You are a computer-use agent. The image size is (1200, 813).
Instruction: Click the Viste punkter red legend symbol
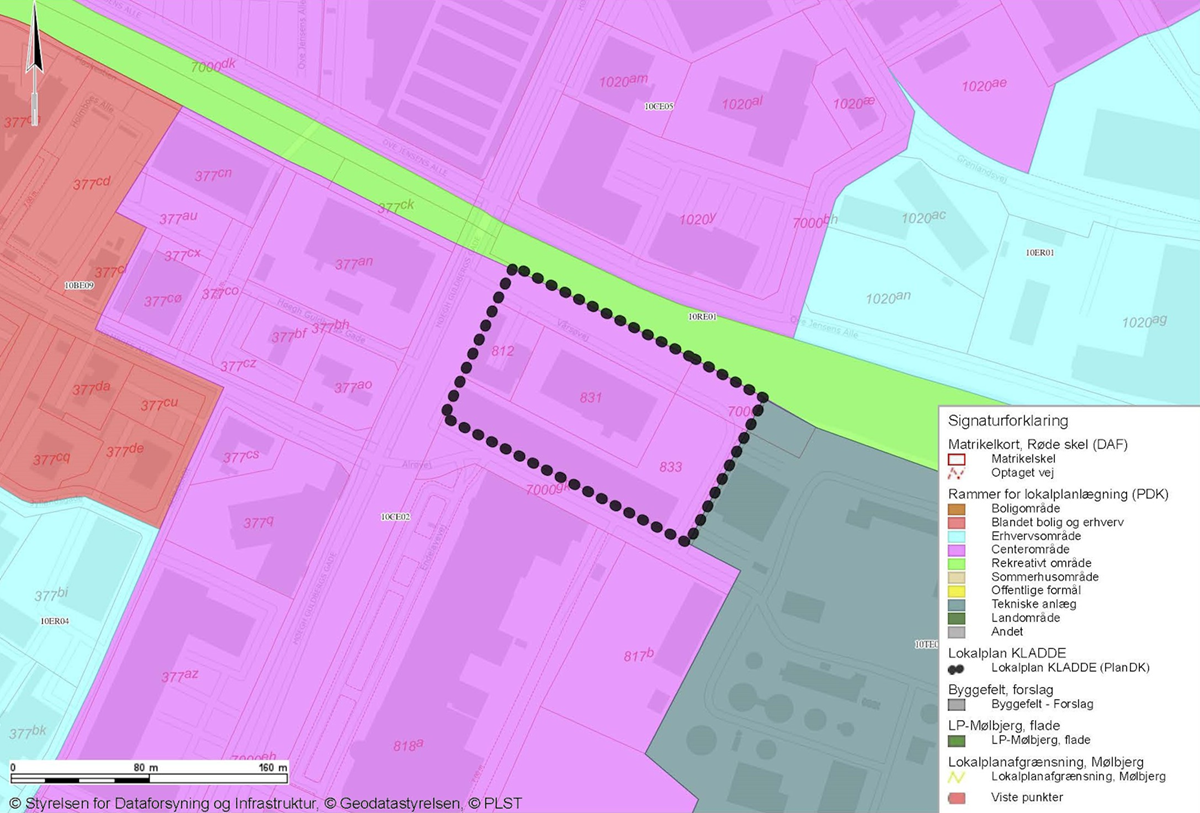[956, 797]
